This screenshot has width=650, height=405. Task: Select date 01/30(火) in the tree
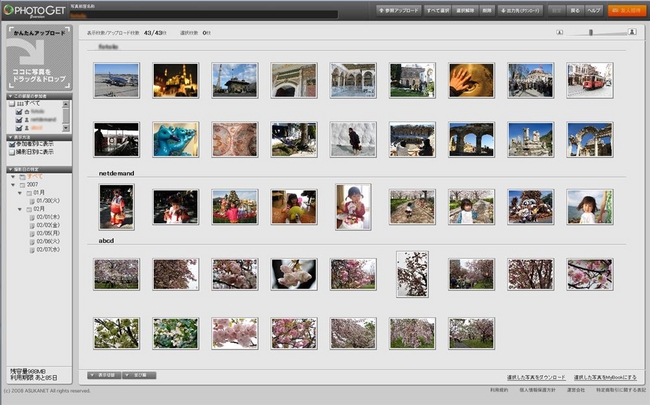48,201
